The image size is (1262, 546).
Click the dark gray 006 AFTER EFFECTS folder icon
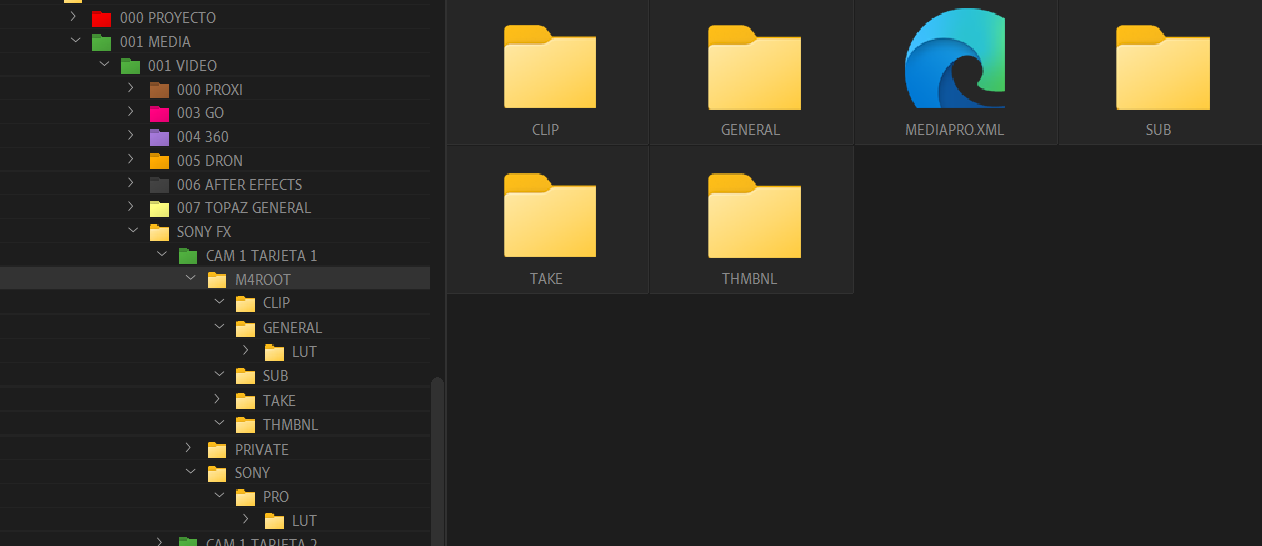(159, 185)
